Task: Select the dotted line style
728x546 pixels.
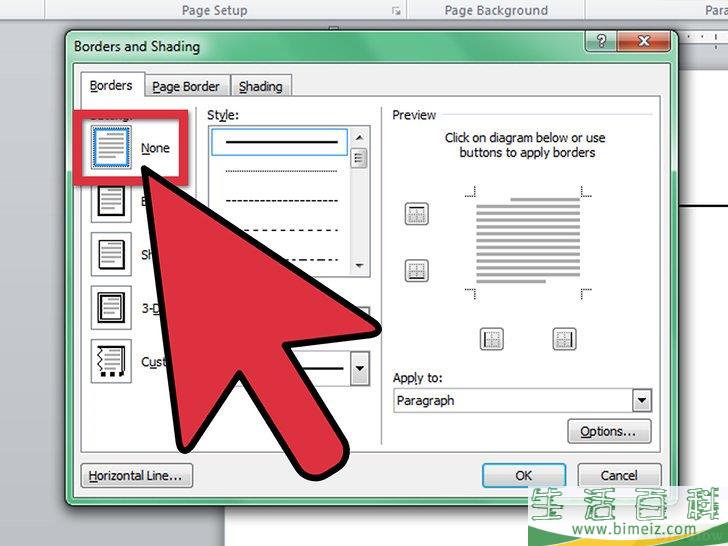Action: point(281,171)
